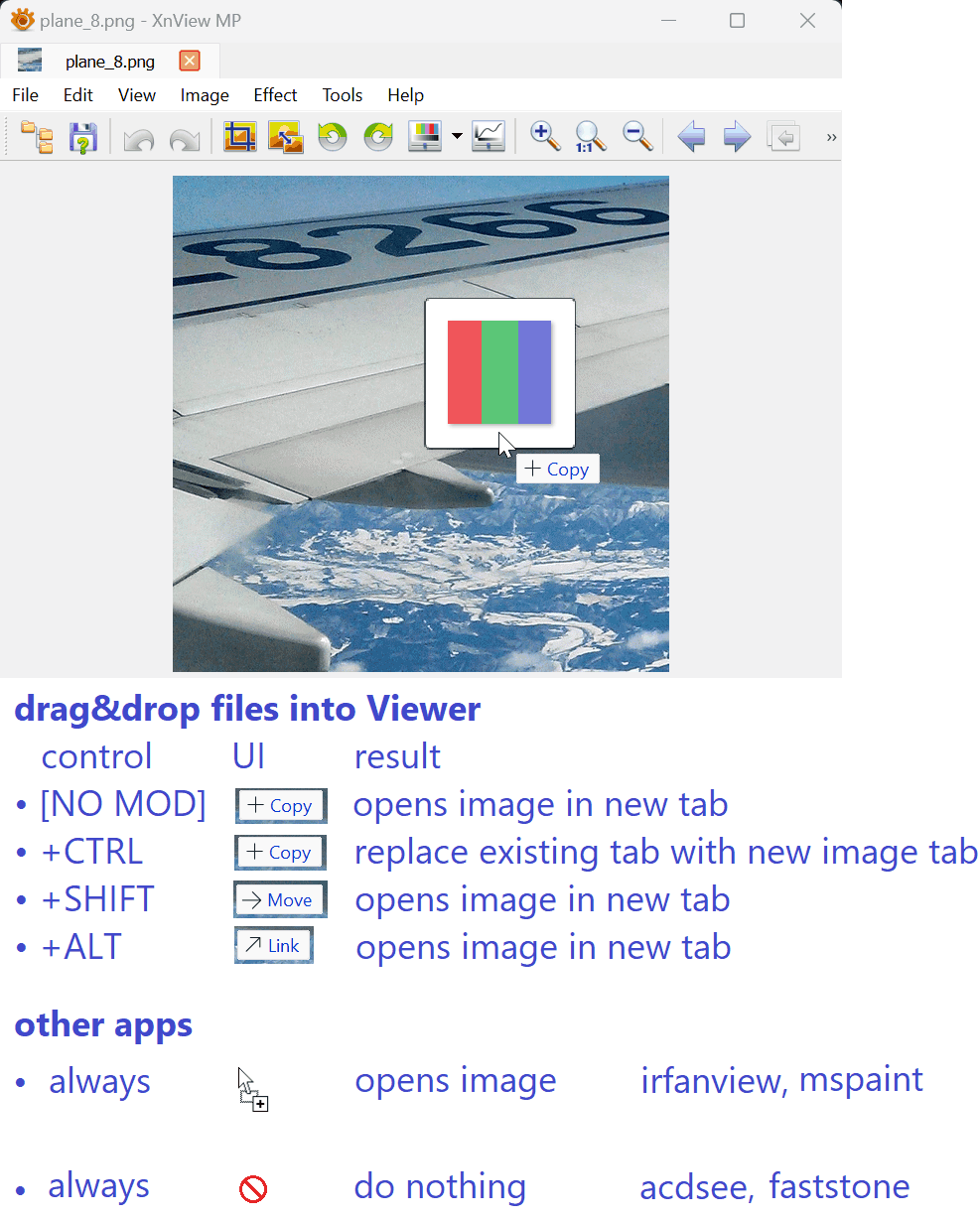
Task: Close the XnView MP window
Action: click(x=807, y=20)
